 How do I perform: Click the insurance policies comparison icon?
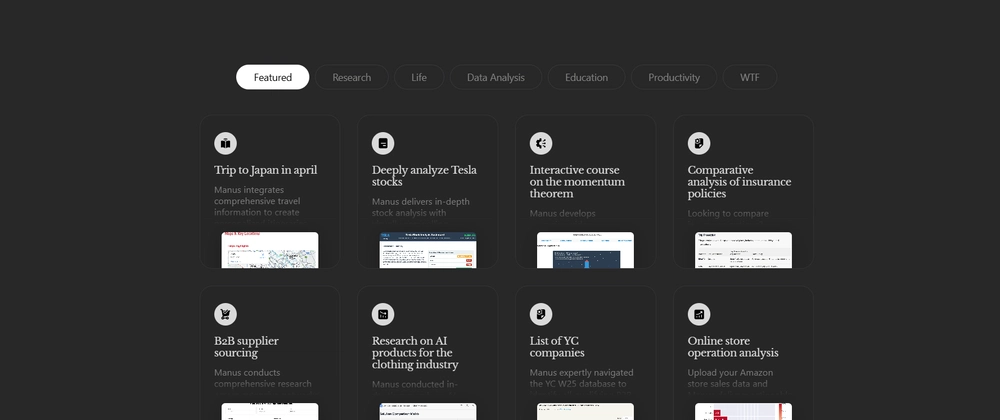pos(699,143)
